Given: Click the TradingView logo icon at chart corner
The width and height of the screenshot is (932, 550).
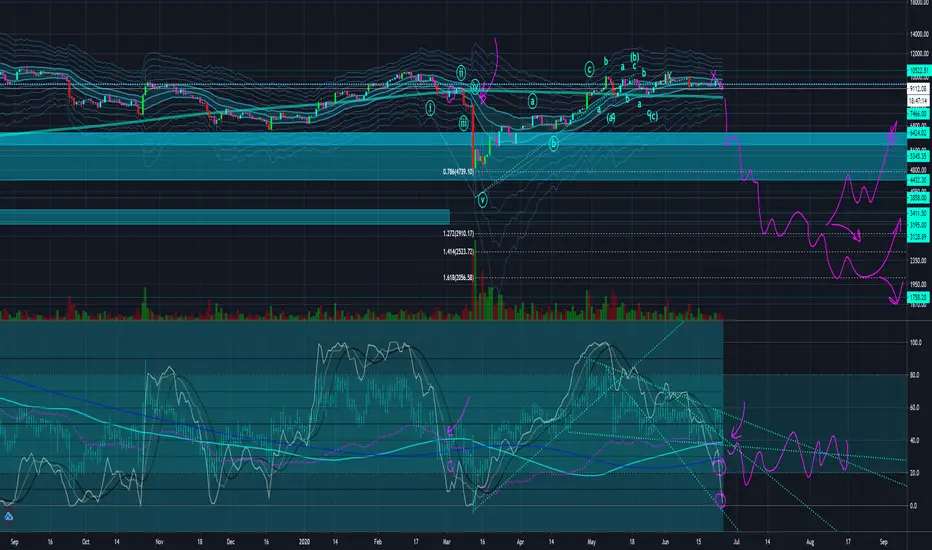Looking at the screenshot, I should point(8,517).
